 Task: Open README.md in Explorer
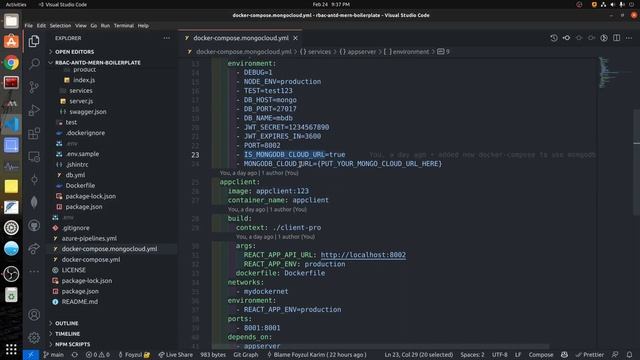tap(80, 302)
